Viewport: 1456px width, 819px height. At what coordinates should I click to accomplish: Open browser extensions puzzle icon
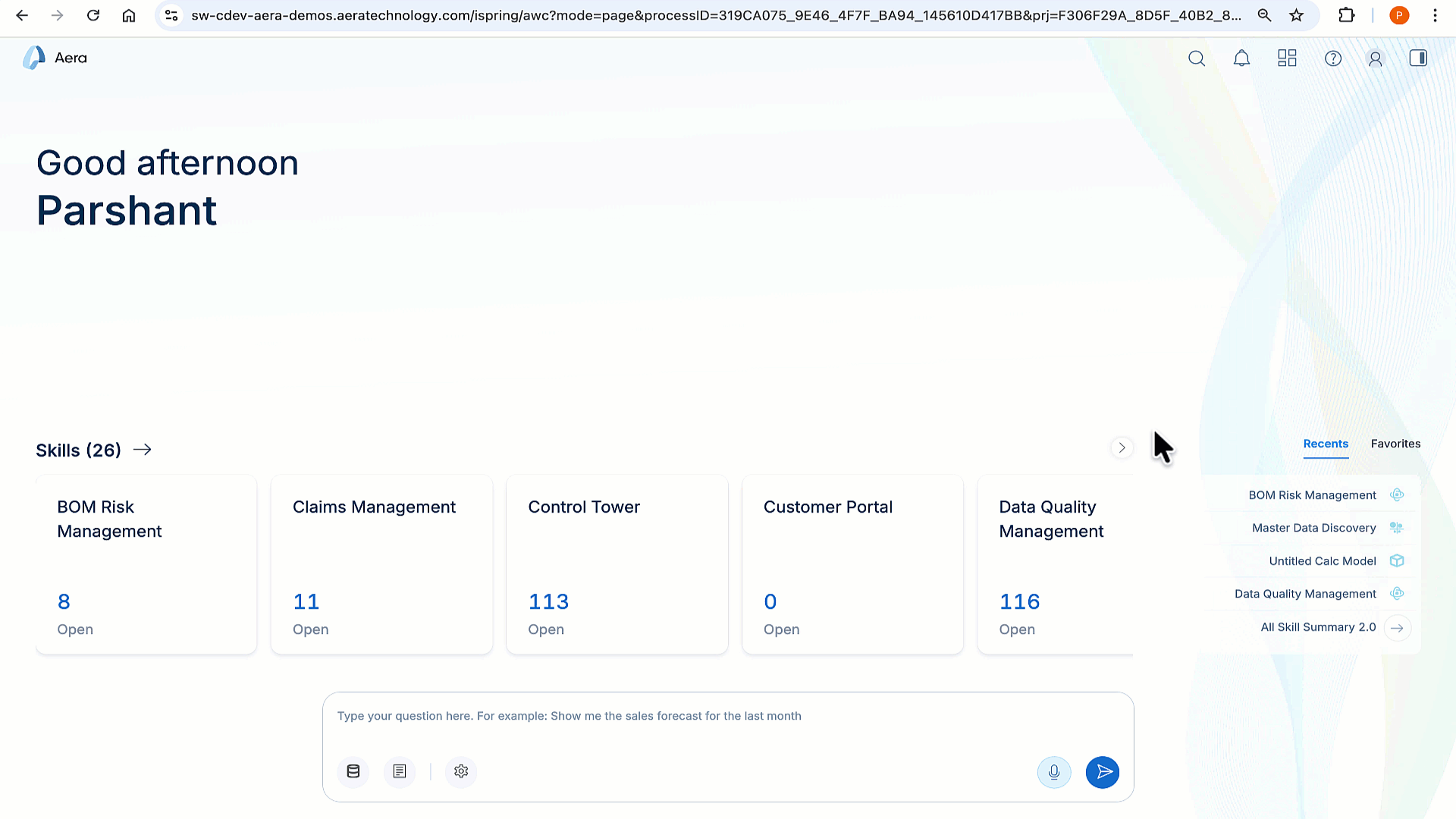click(1347, 15)
